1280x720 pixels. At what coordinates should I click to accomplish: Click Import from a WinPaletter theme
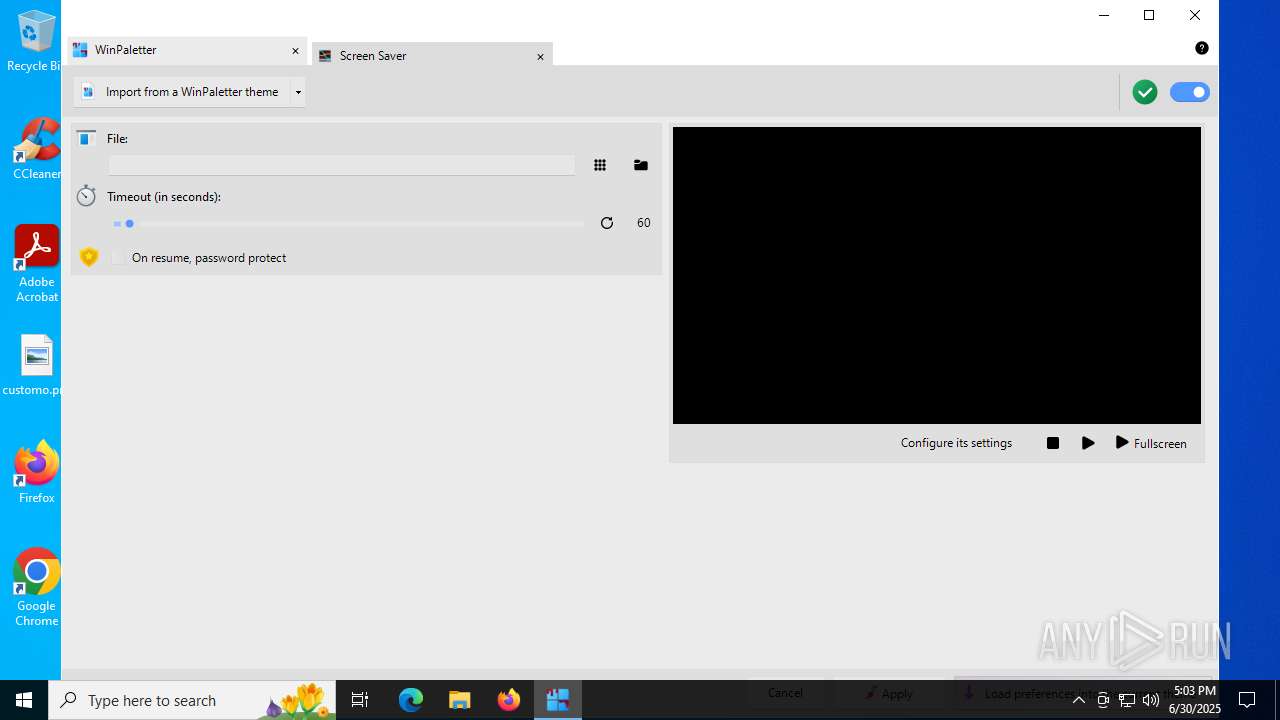coord(181,92)
